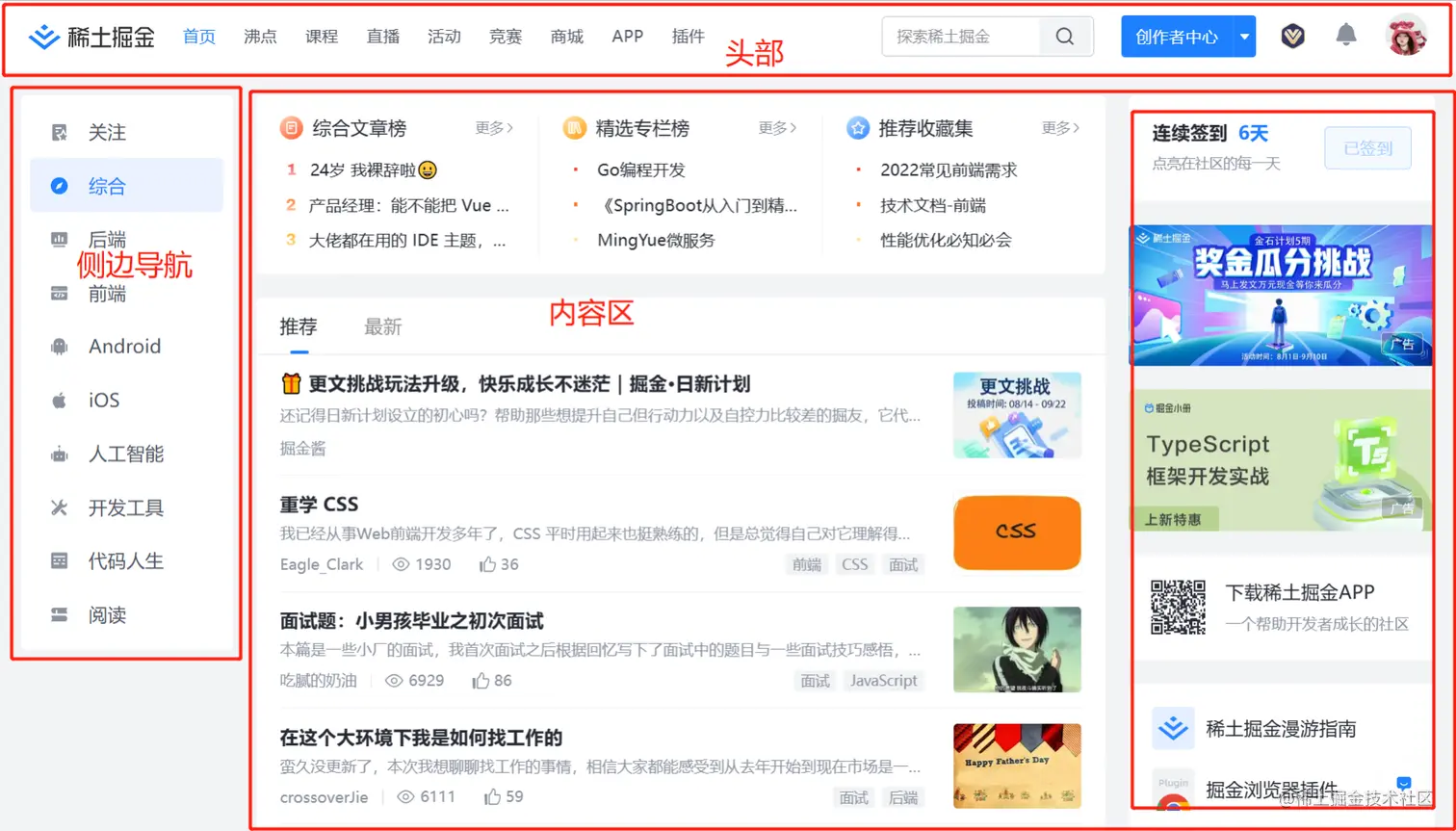Open article 在这个大环境下我是如何找工作的
The image size is (1456, 831).
422,738
